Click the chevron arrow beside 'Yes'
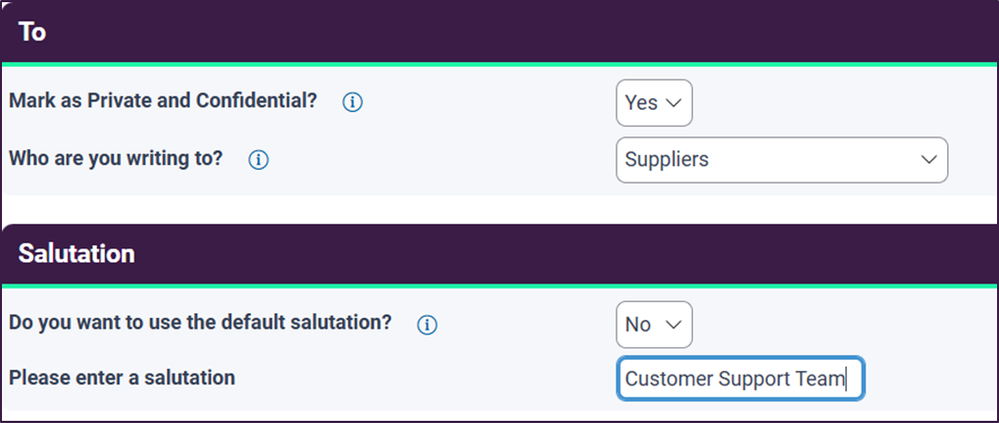This screenshot has width=999, height=423. click(x=673, y=103)
